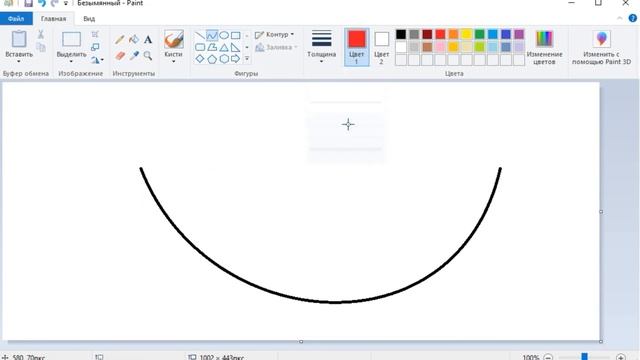Select the Fill with color bucket tool

134,39
